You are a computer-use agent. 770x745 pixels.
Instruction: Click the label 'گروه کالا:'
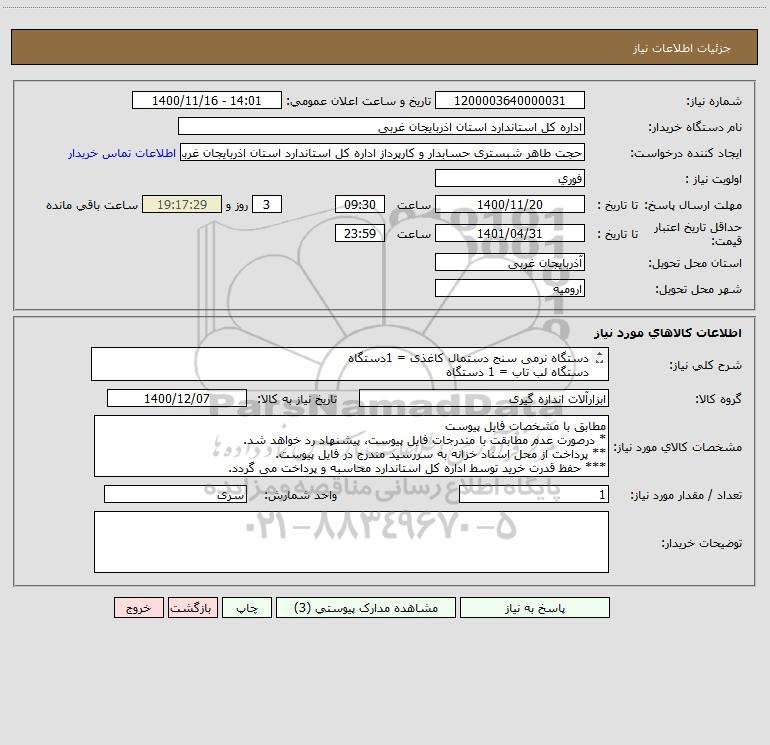tap(718, 399)
